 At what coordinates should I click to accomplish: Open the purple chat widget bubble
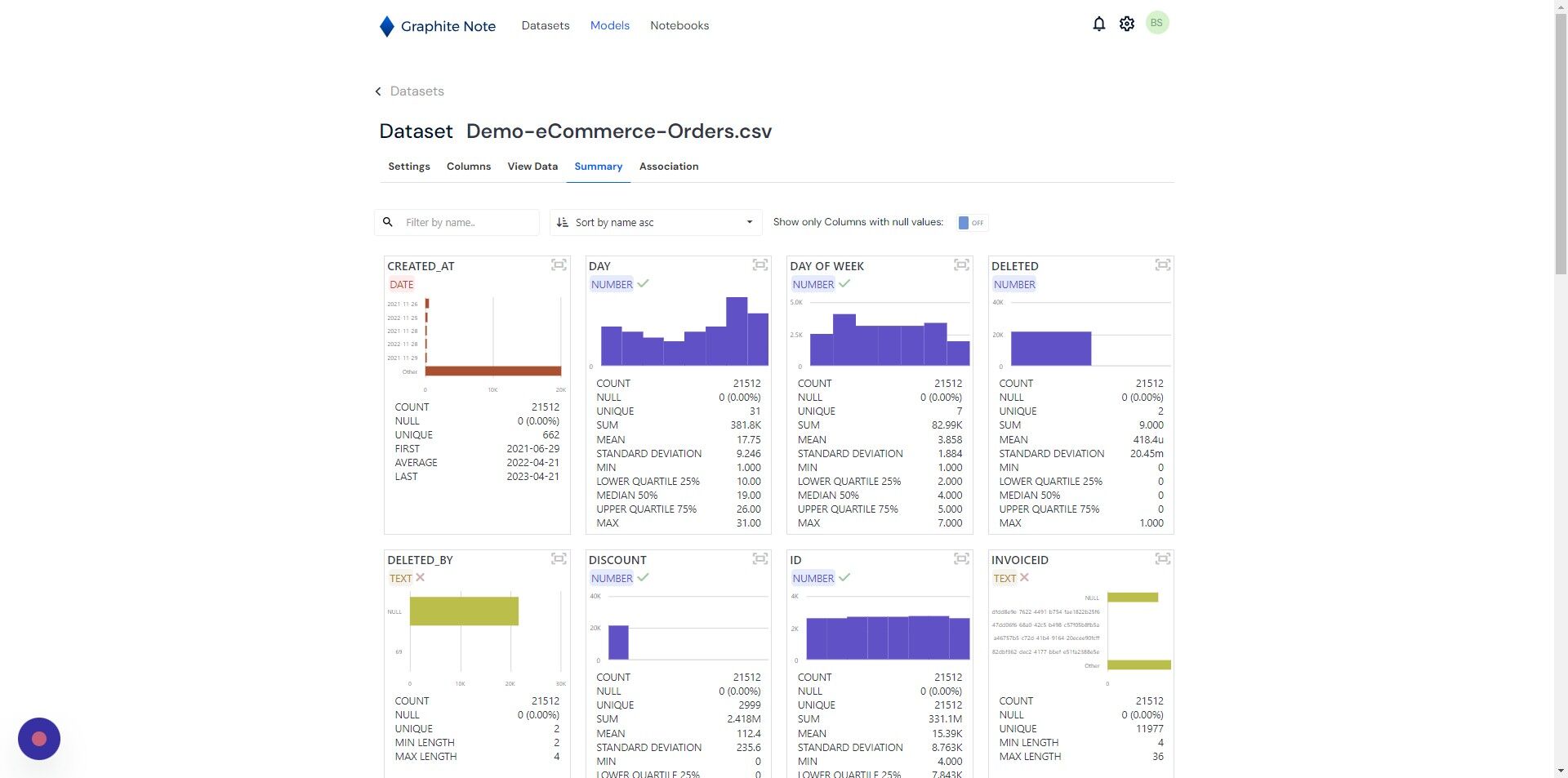tap(39, 739)
